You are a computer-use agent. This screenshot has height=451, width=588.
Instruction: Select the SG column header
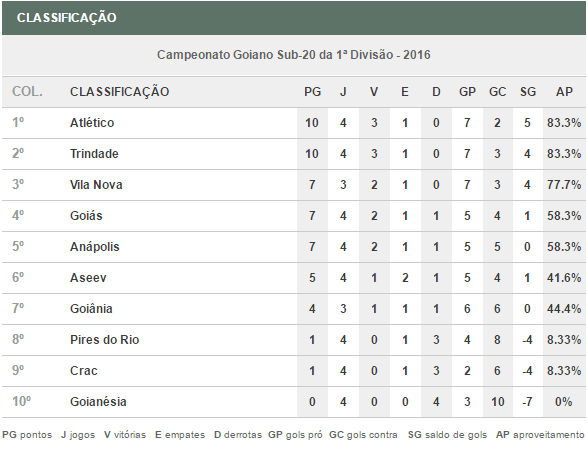click(x=528, y=92)
